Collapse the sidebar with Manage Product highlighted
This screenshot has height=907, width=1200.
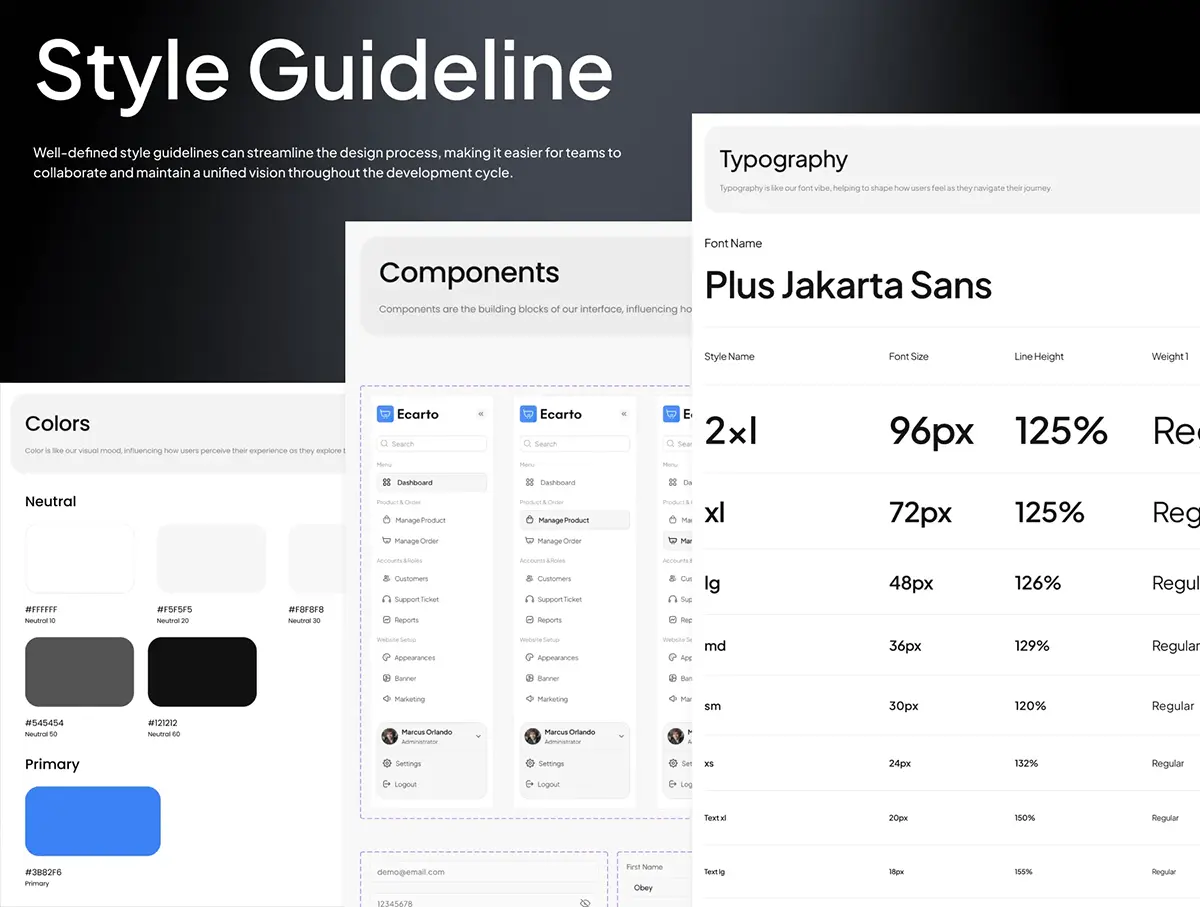624,414
